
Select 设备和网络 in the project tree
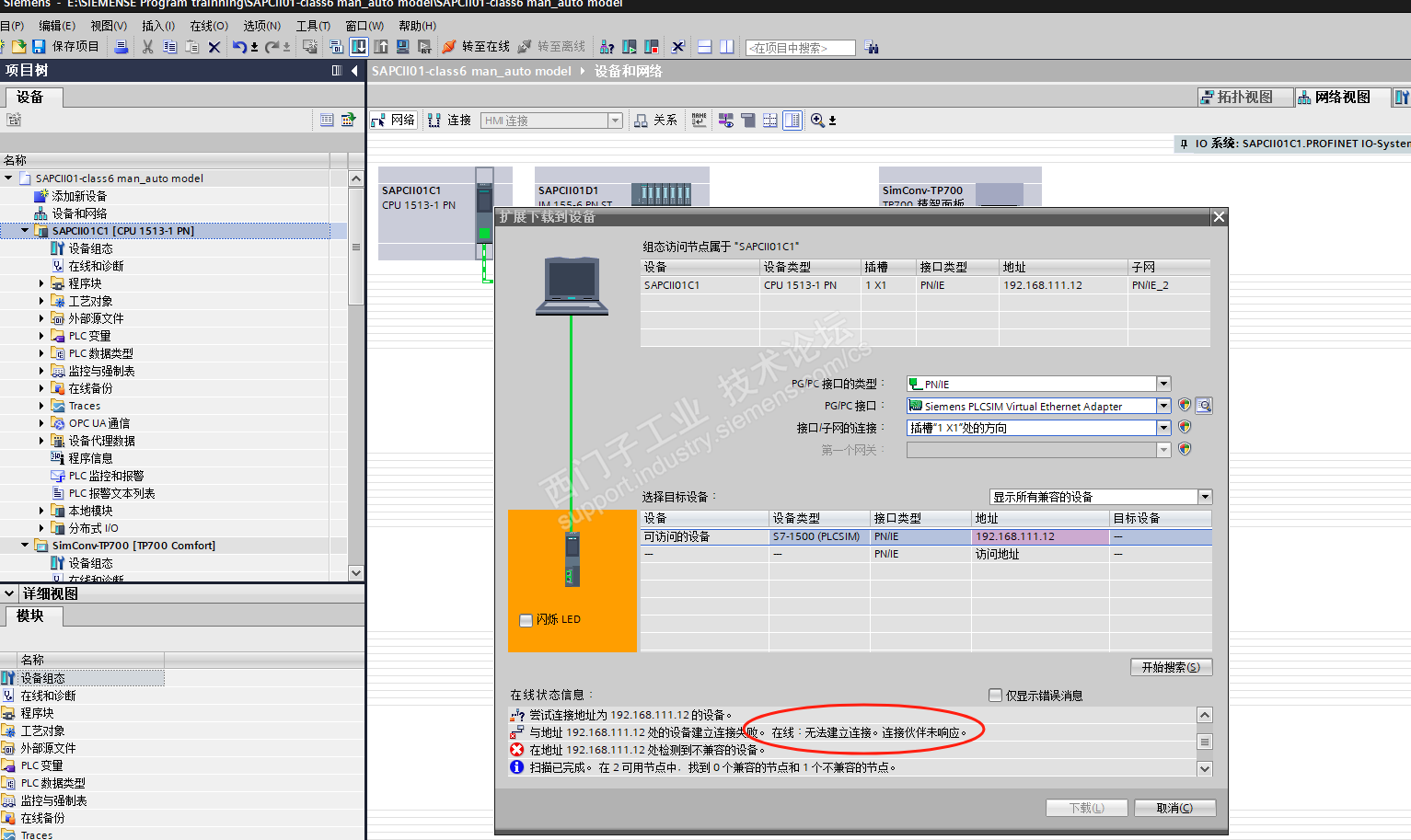[x=79, y=213]
